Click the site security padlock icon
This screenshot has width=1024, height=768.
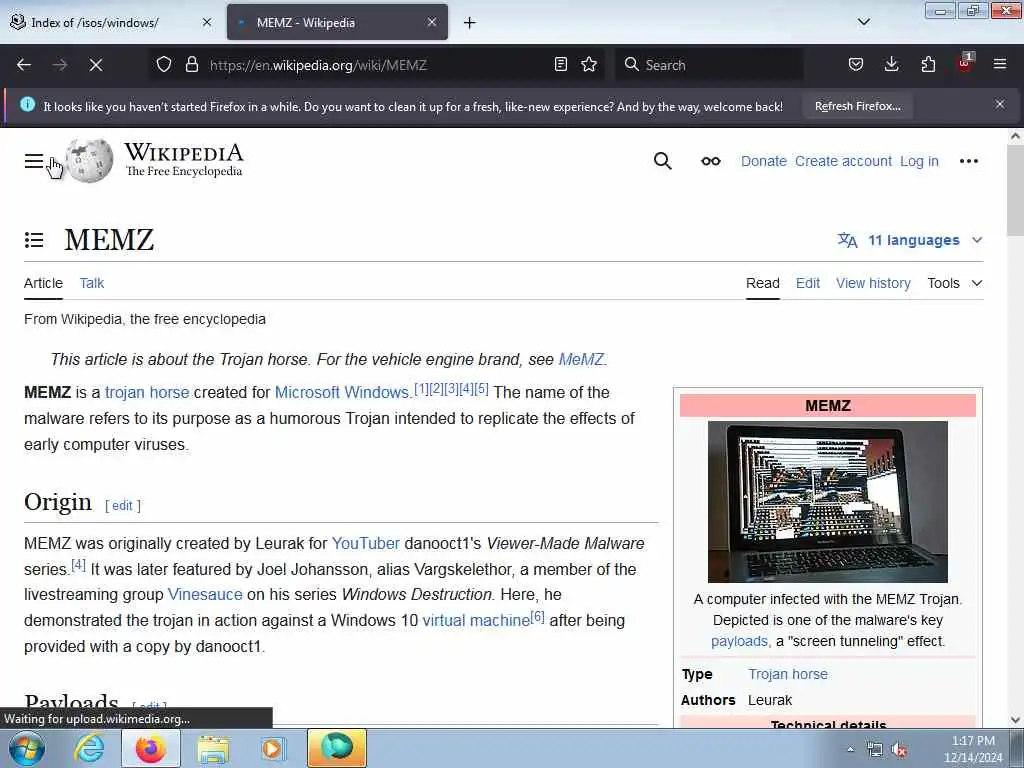point(191,65)
